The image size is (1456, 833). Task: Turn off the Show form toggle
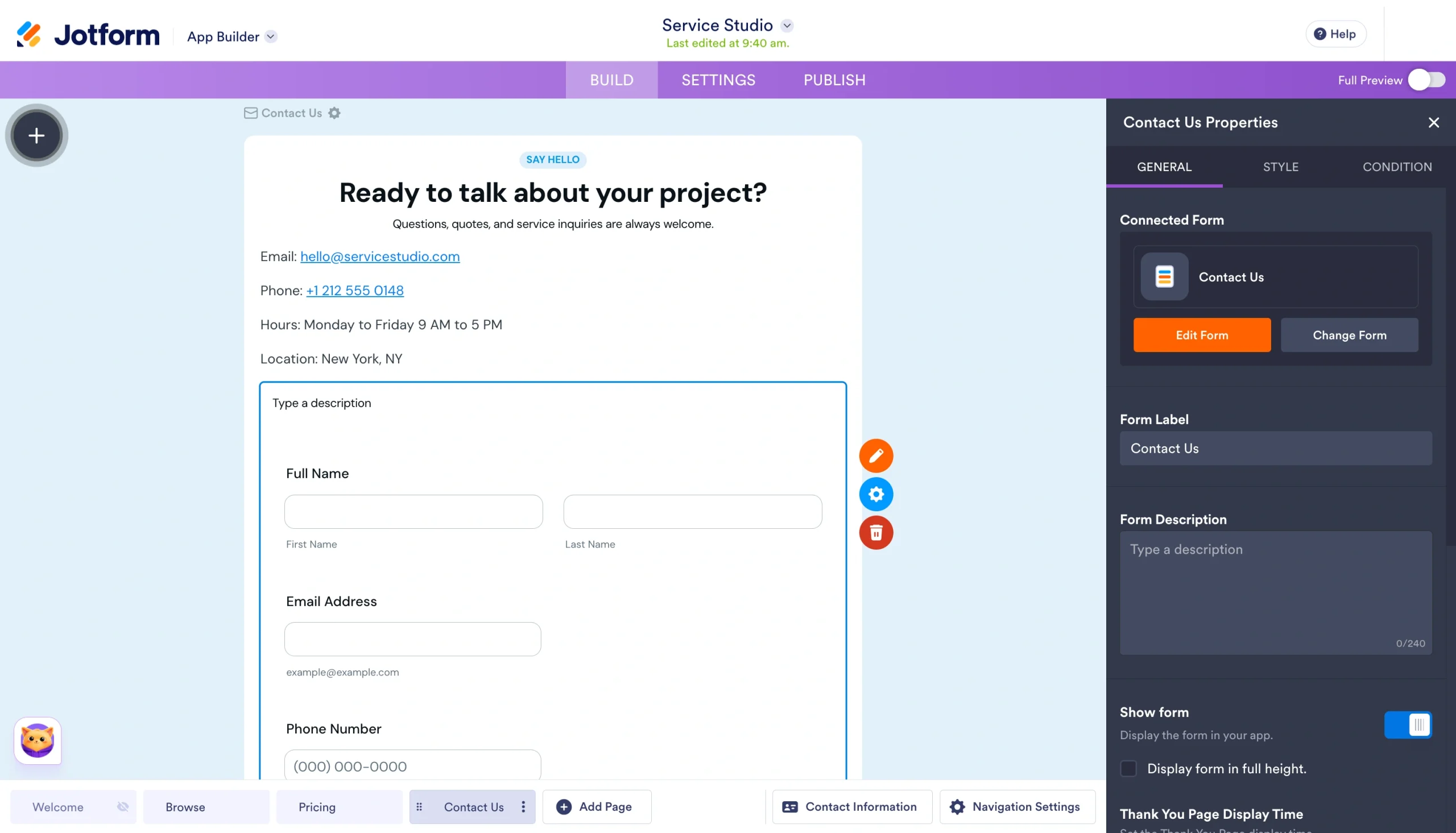point(1408,724)
